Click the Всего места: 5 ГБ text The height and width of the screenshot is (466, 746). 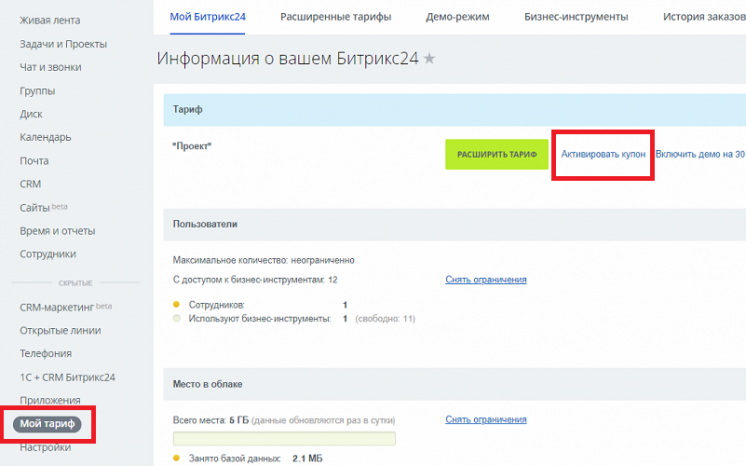211,420
